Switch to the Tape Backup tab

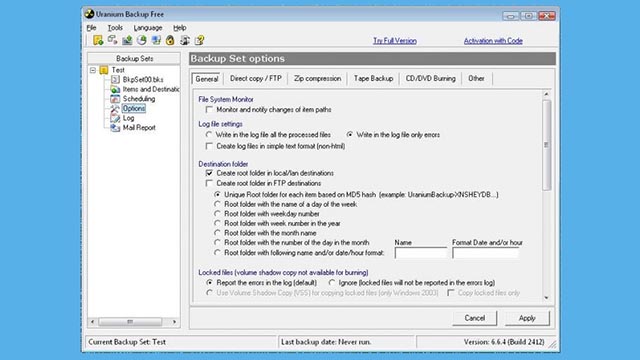(373, 78)
